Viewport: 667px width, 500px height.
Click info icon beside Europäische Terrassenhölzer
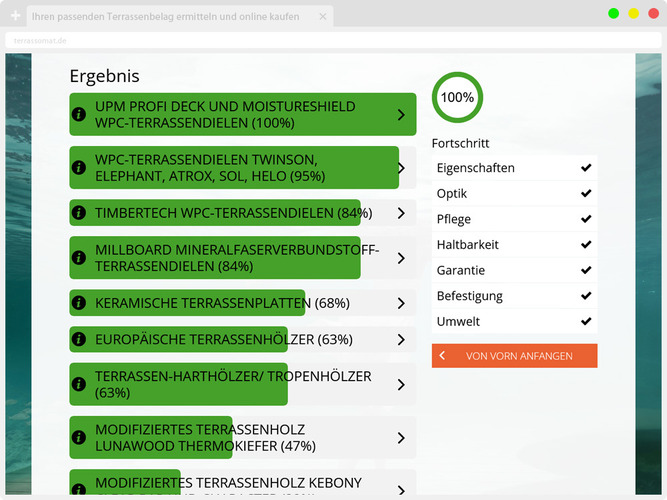click(x=79, y=340)
